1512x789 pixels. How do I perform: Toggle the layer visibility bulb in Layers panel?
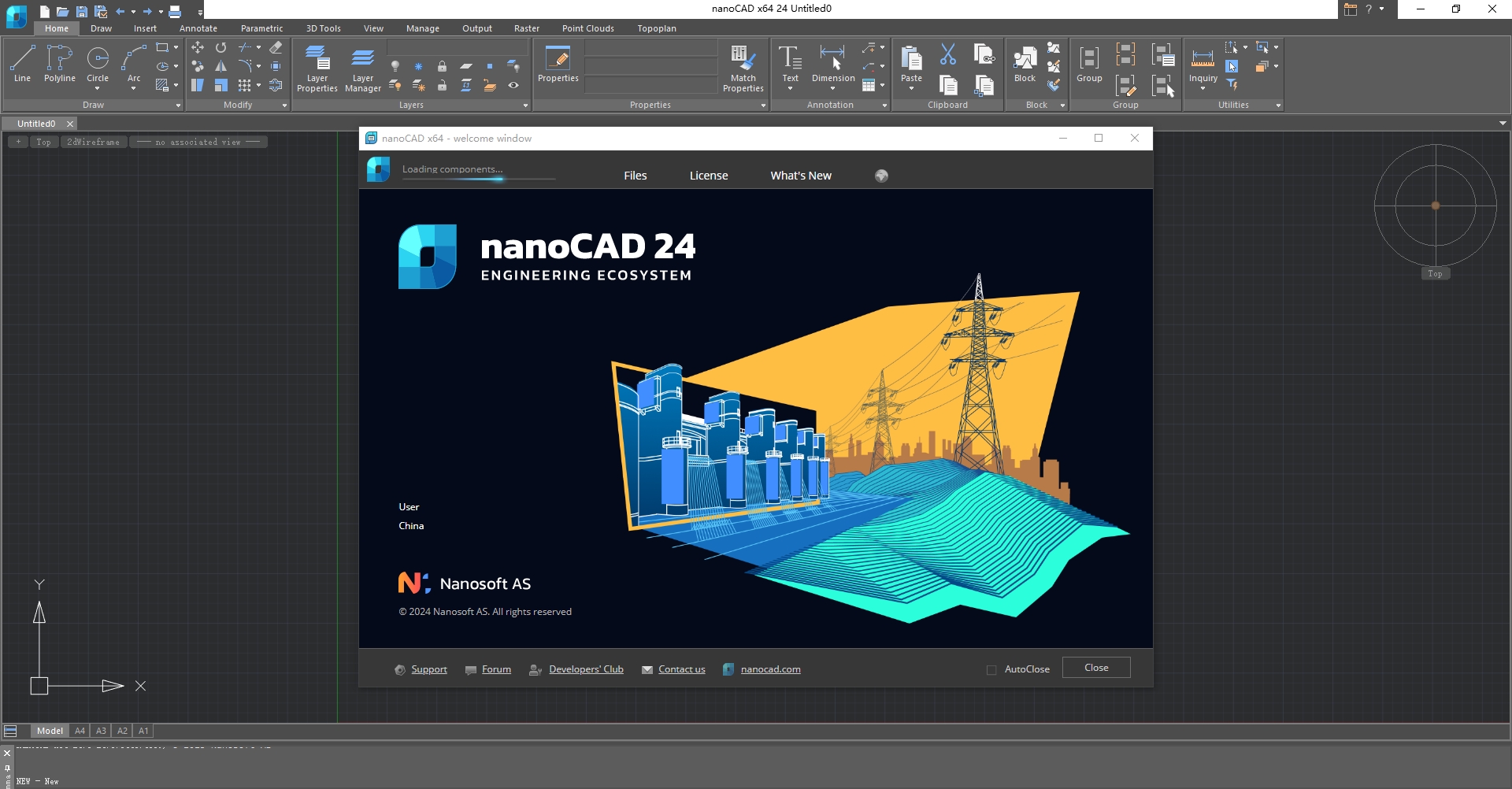(x=395, y=66)
